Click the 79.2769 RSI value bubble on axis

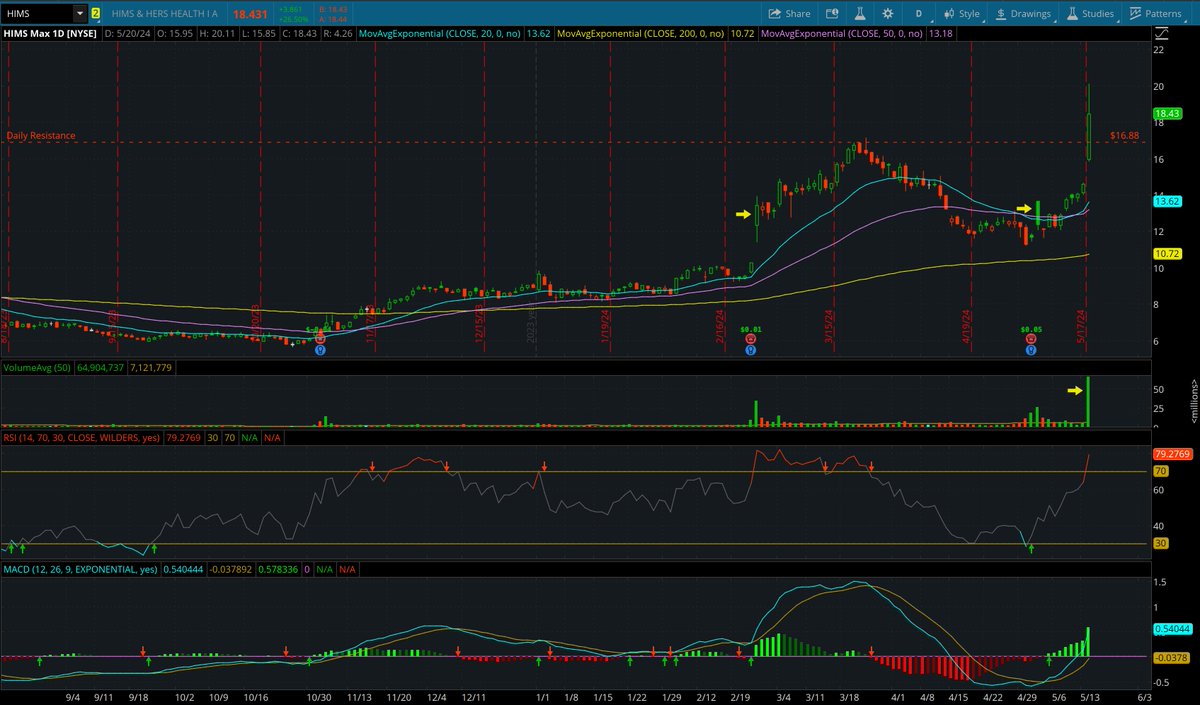coord(1170,453)
